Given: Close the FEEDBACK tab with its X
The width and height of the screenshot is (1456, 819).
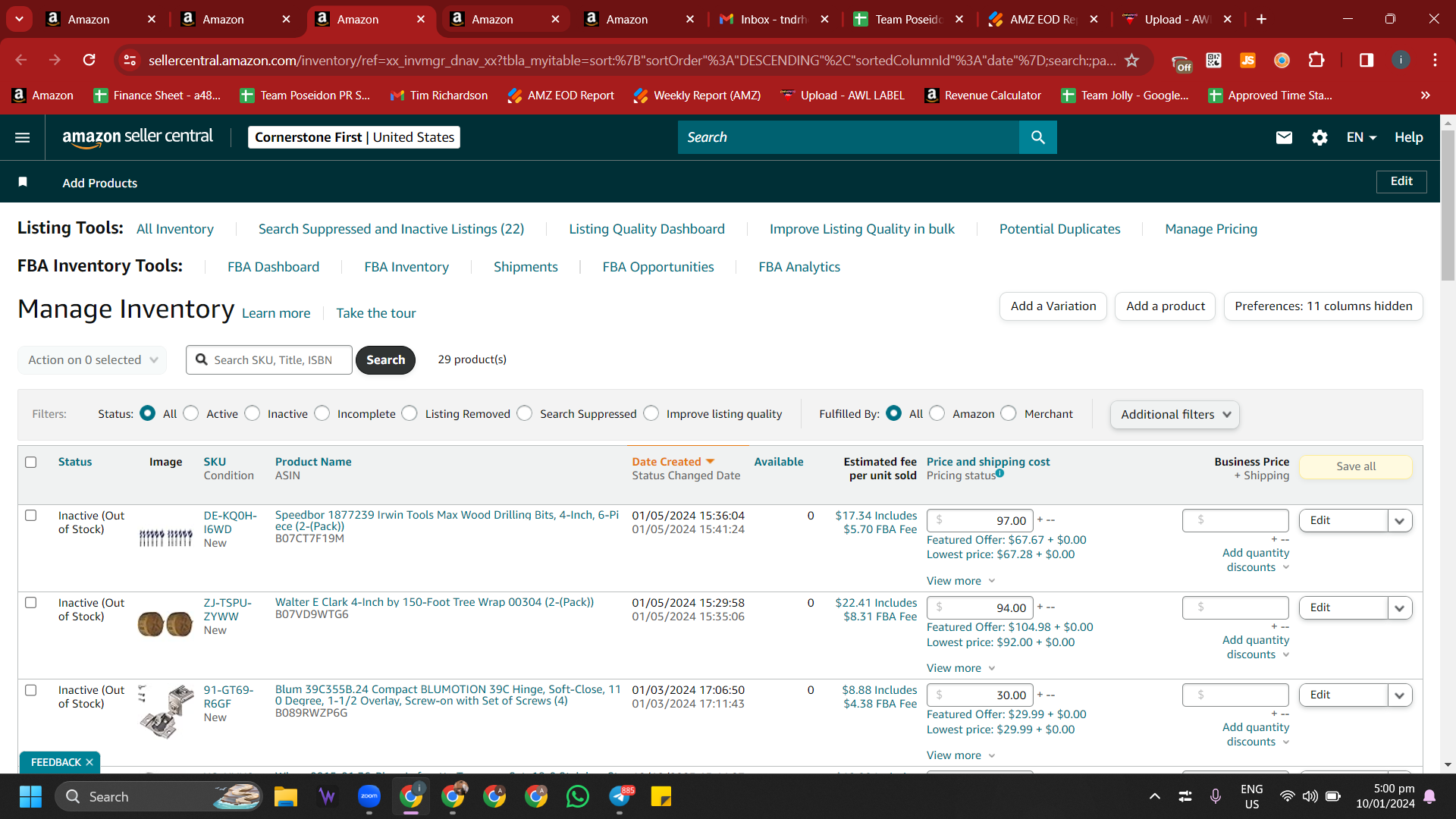Looking at the screenshot, I should tap(89, 762).
